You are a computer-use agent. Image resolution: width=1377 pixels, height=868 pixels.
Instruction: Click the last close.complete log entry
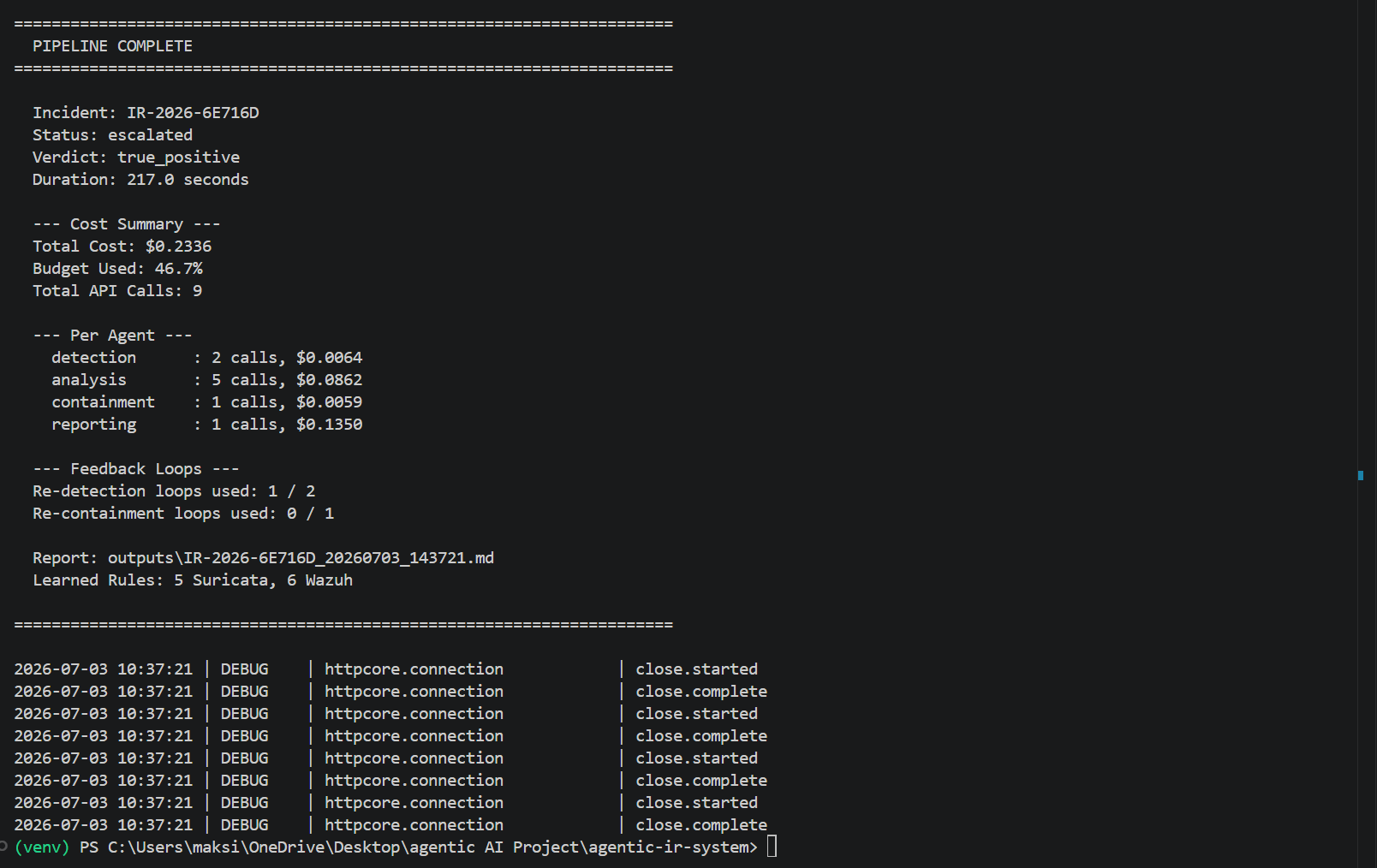coord(701,825)
